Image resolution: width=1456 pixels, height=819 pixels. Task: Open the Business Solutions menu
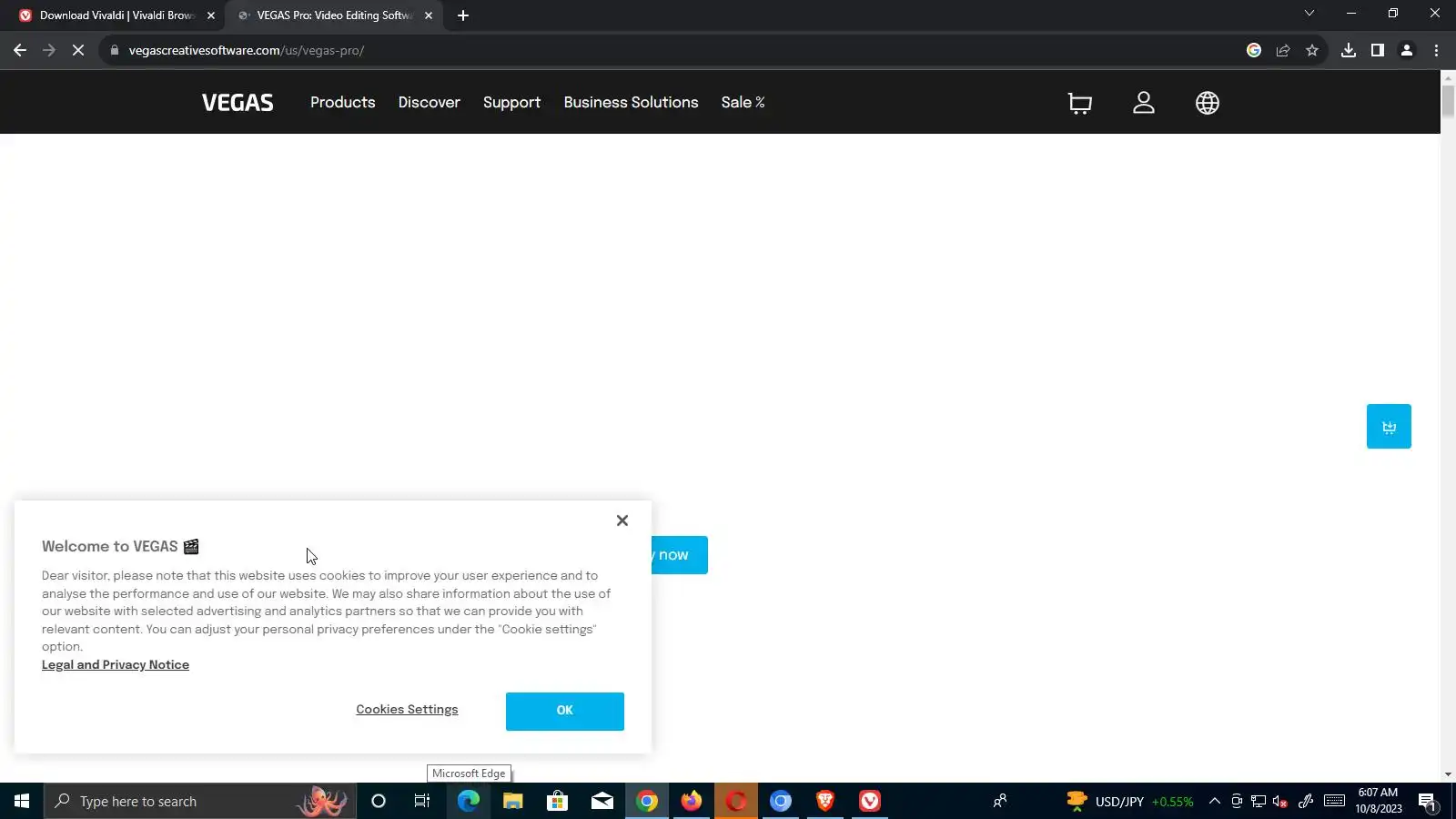point(631,102)
